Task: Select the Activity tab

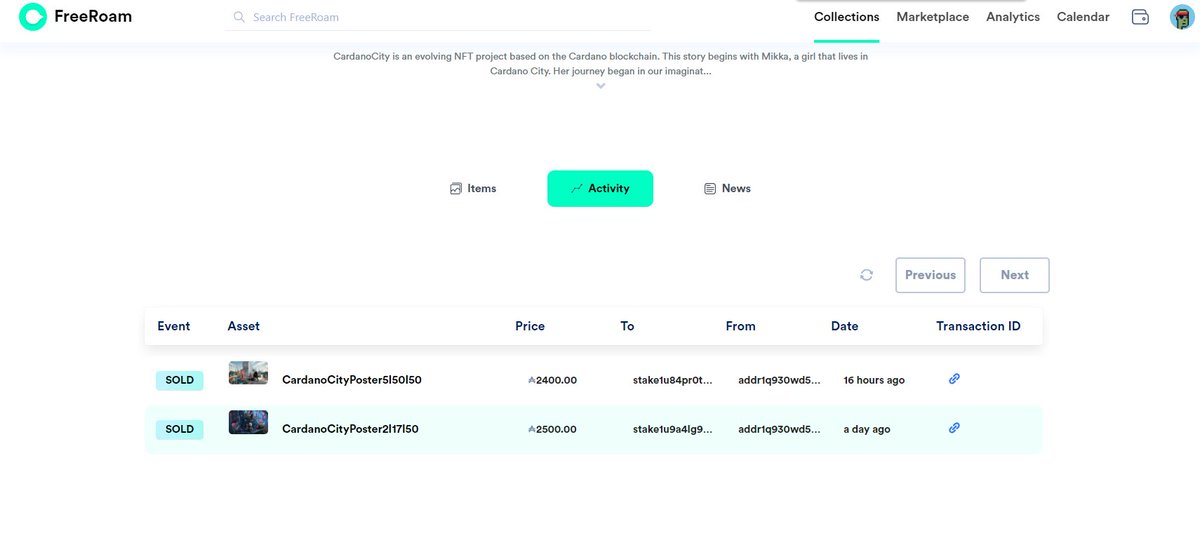Action: tap(600, 188)
